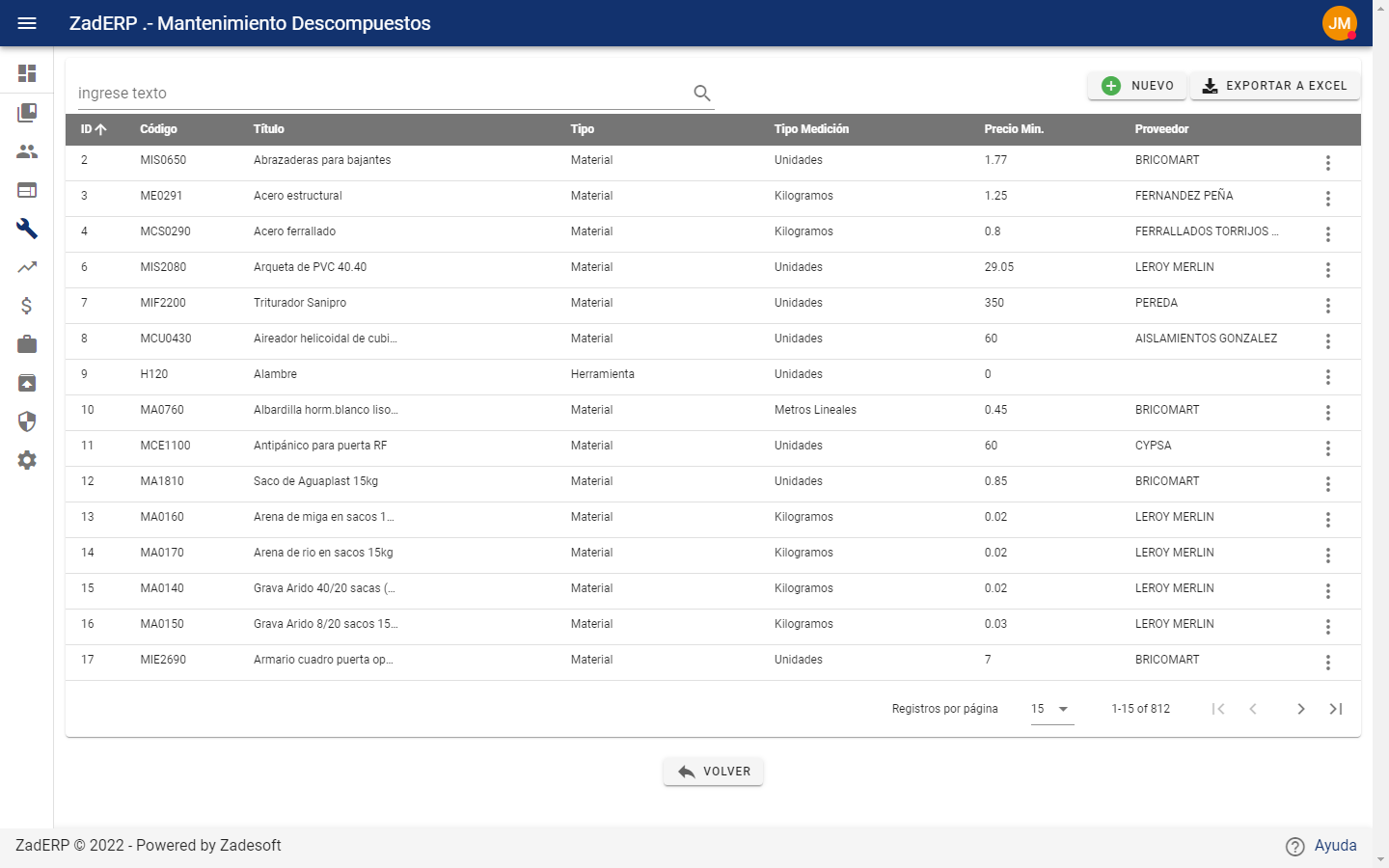Open the web window sidebar icon
1389x868 pixels.
pos(27,190)
